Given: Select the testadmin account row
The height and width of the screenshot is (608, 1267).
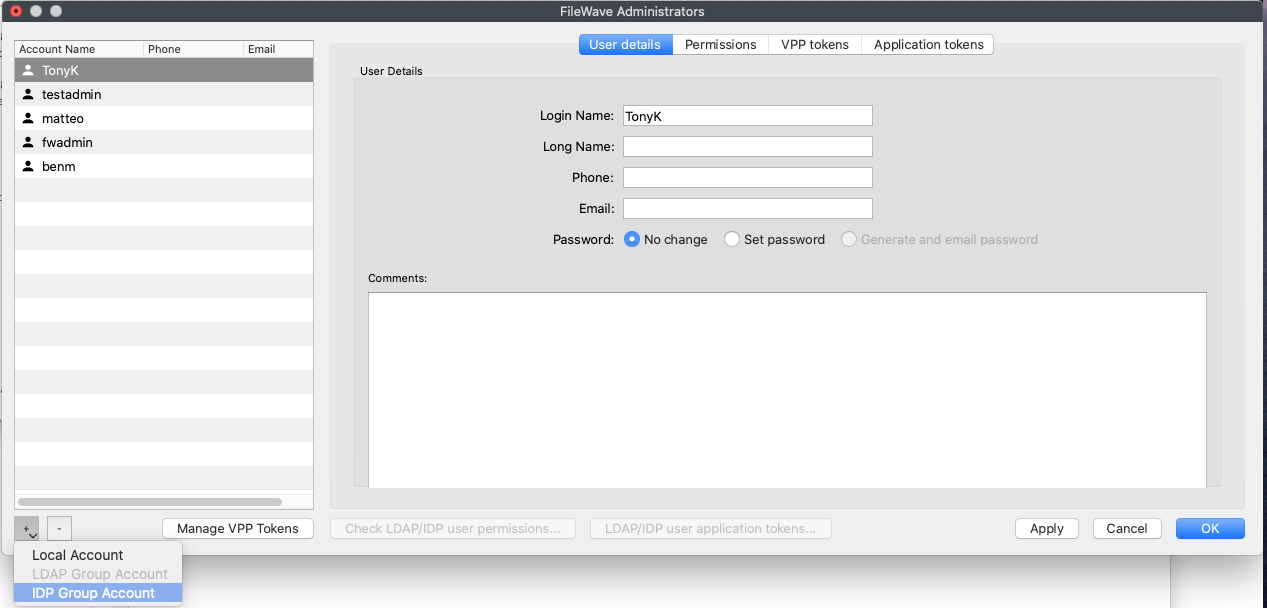Looking at the screenshot, I should (164, 95).
